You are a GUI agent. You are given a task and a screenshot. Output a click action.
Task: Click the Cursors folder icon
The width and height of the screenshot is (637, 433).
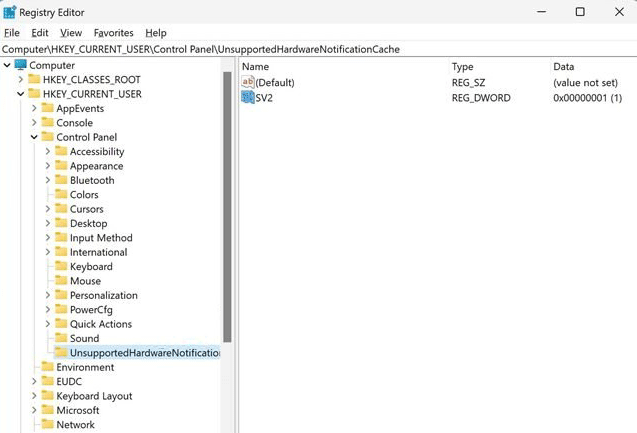click(61, 209)
